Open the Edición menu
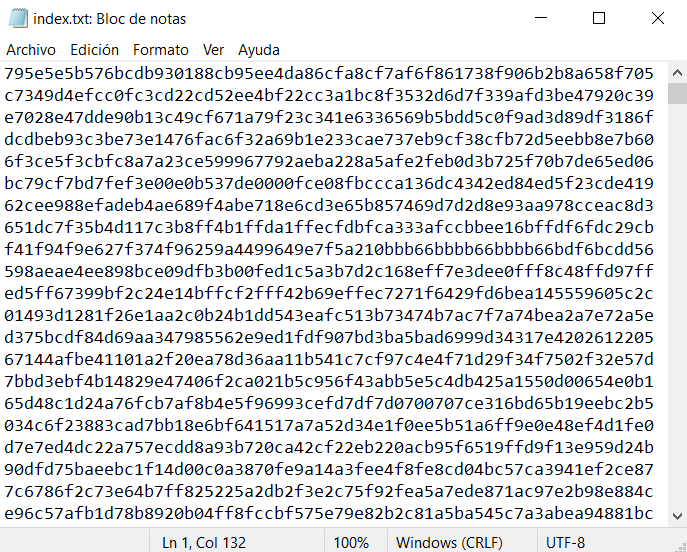 point(95,50)
